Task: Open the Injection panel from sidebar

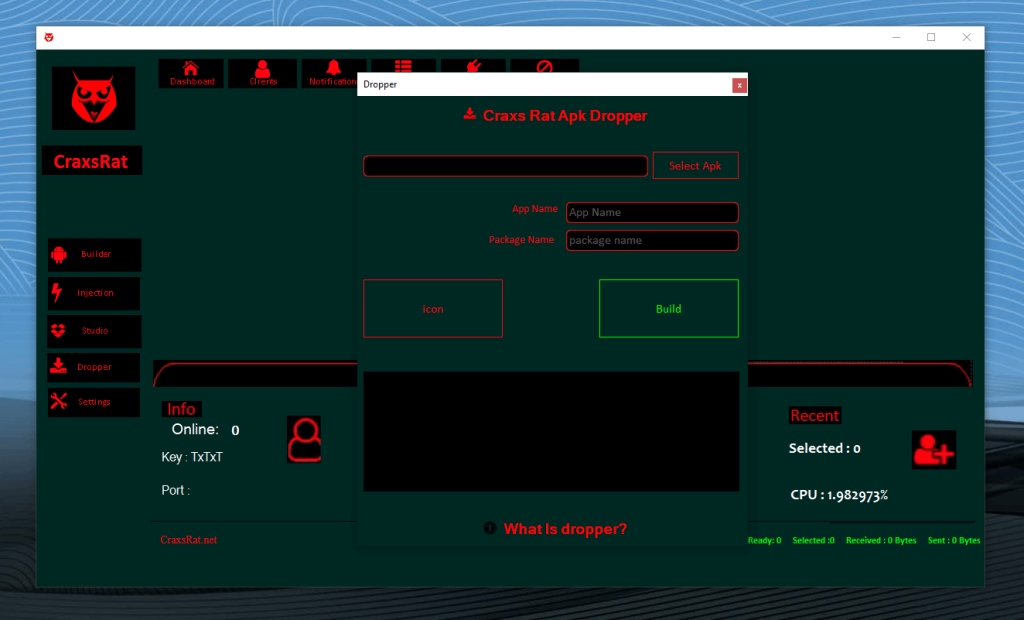Action: click(x=93, y=293)
